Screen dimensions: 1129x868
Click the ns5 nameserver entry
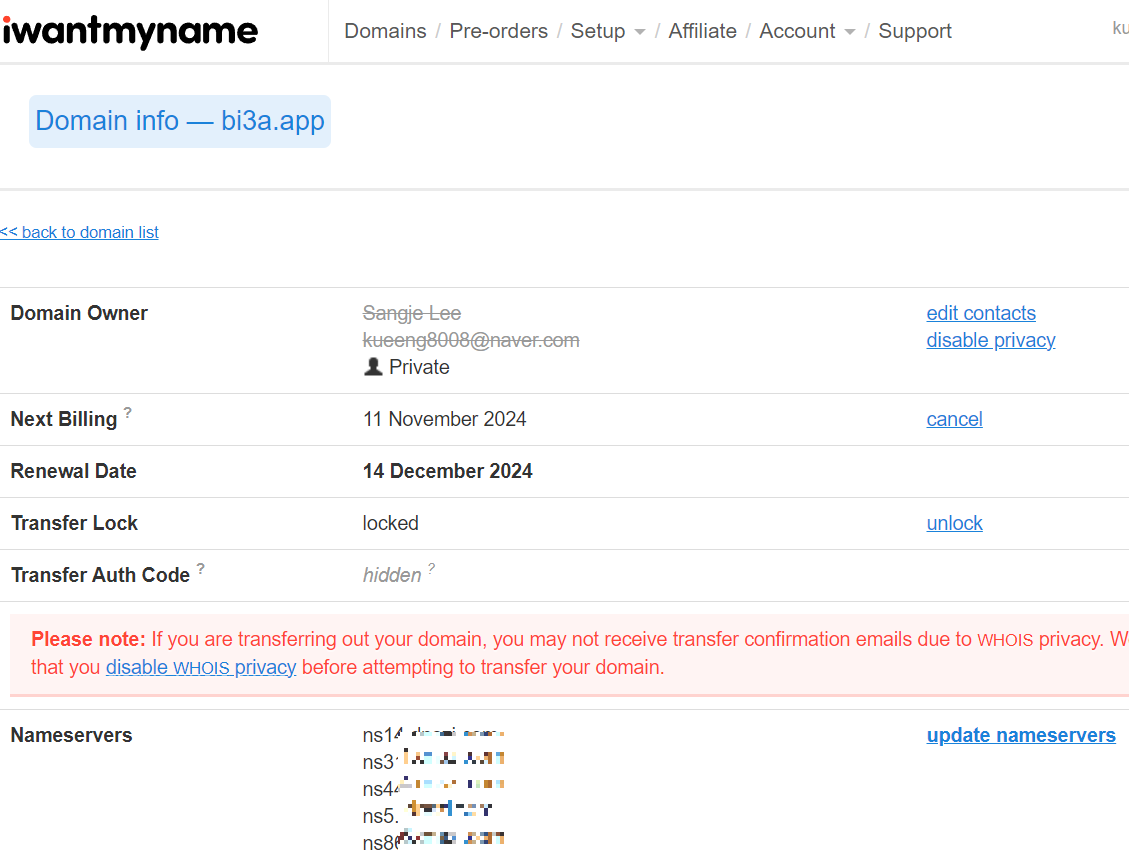428,815
